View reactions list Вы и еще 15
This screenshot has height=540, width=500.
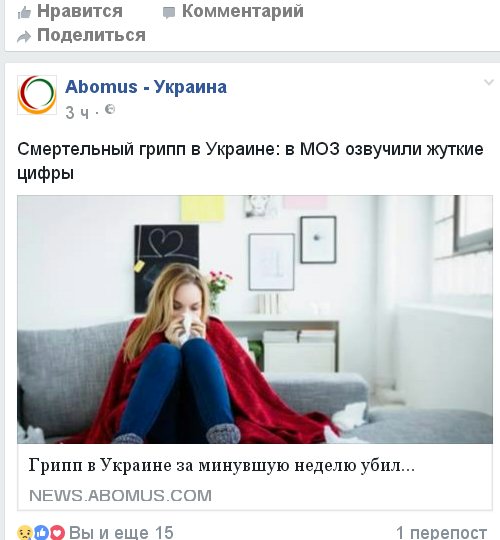(121, 532)
